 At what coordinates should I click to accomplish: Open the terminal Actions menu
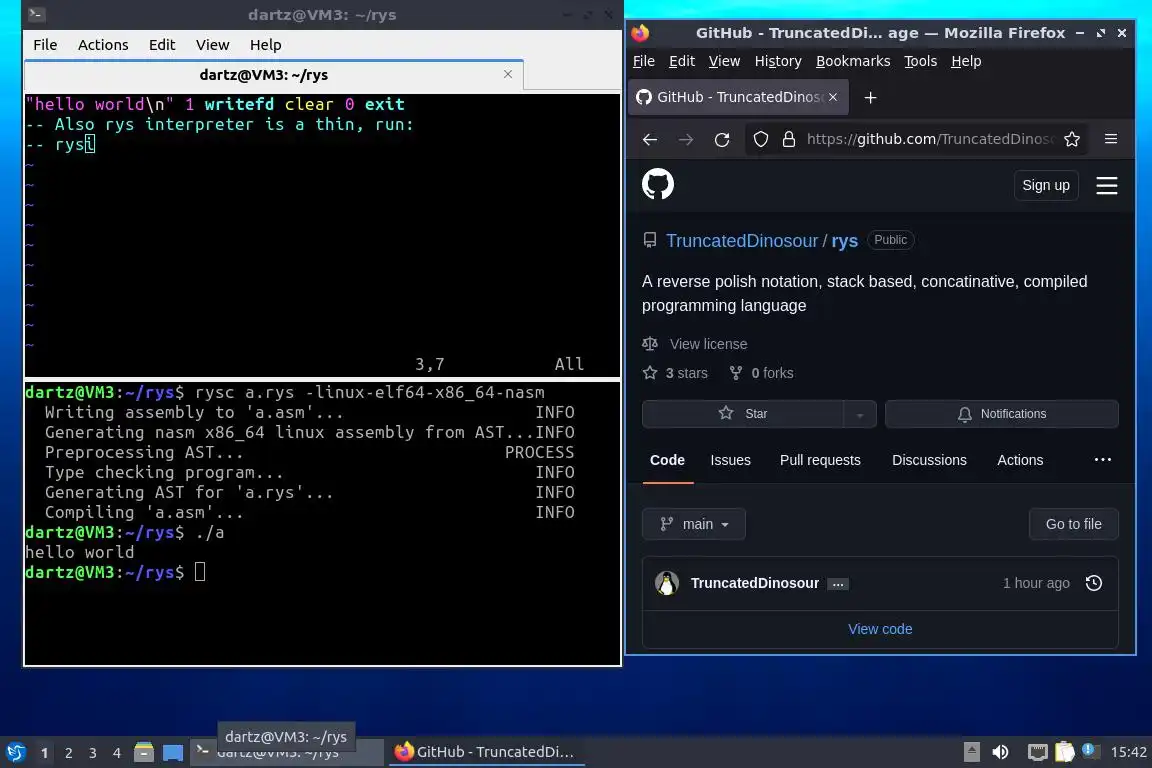[x=103, y=45]
